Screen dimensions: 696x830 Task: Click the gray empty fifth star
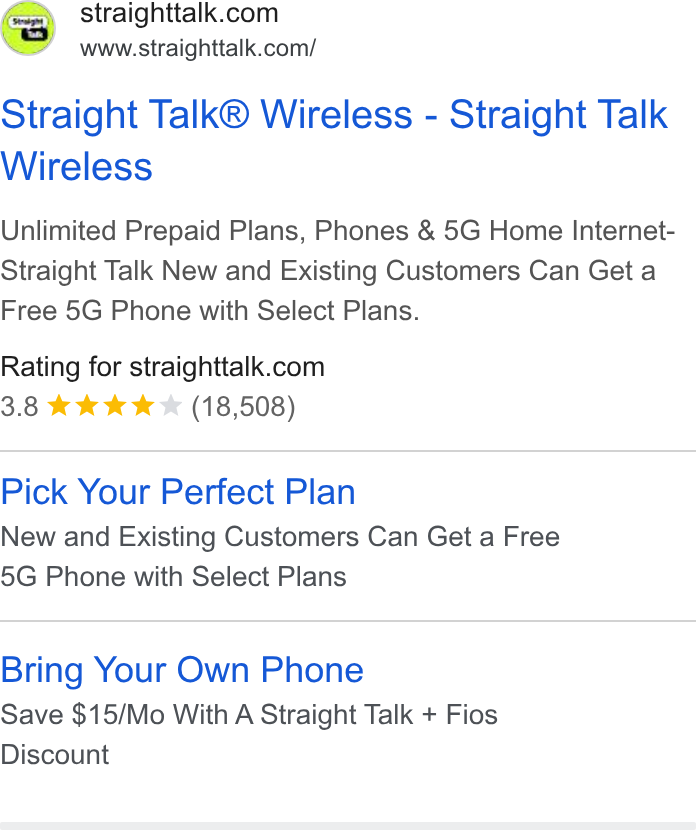tap(170, 407)
